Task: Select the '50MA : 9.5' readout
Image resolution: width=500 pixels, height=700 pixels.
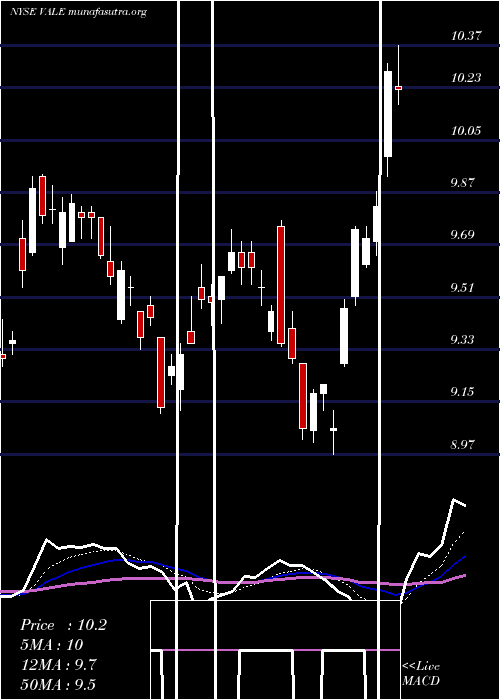Action: (58, 684)
